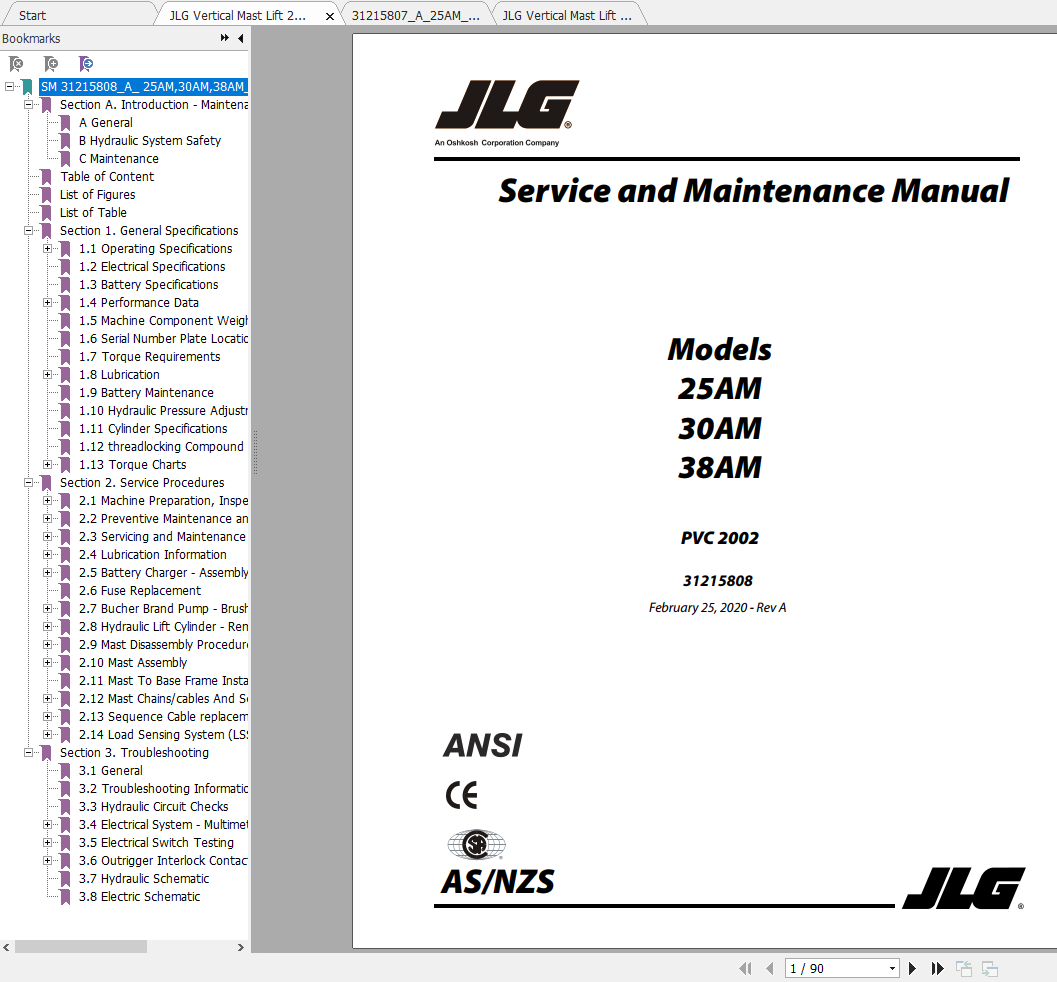Screen dimensions: 1057x982
Task: Select the SM 31215808_A_ 25AM,30AM,38AM bookmark
Action: pyautogui.click(x=144, y=86)
